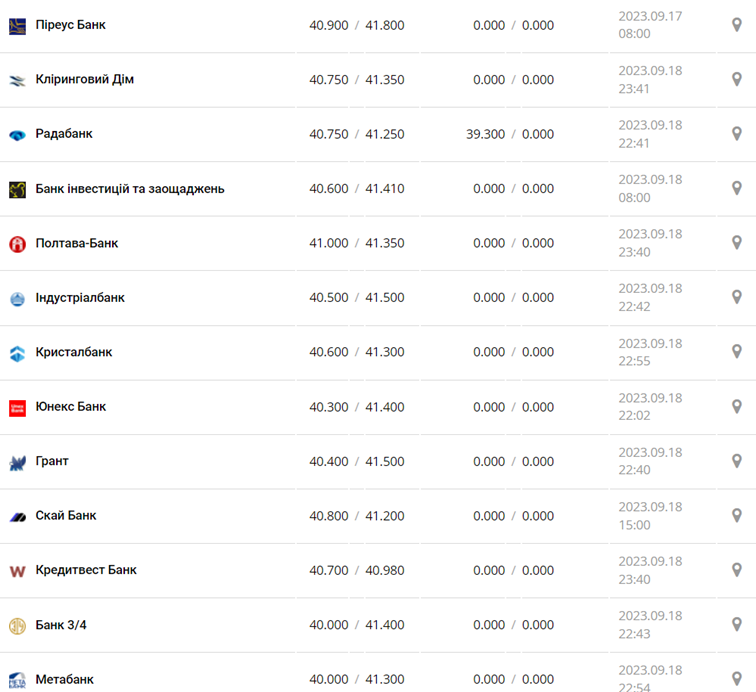The height and width of the screenshot is (692, 756).
Task: Open map pin for Індустріалбанк row
Action: (x=737, y=297)
